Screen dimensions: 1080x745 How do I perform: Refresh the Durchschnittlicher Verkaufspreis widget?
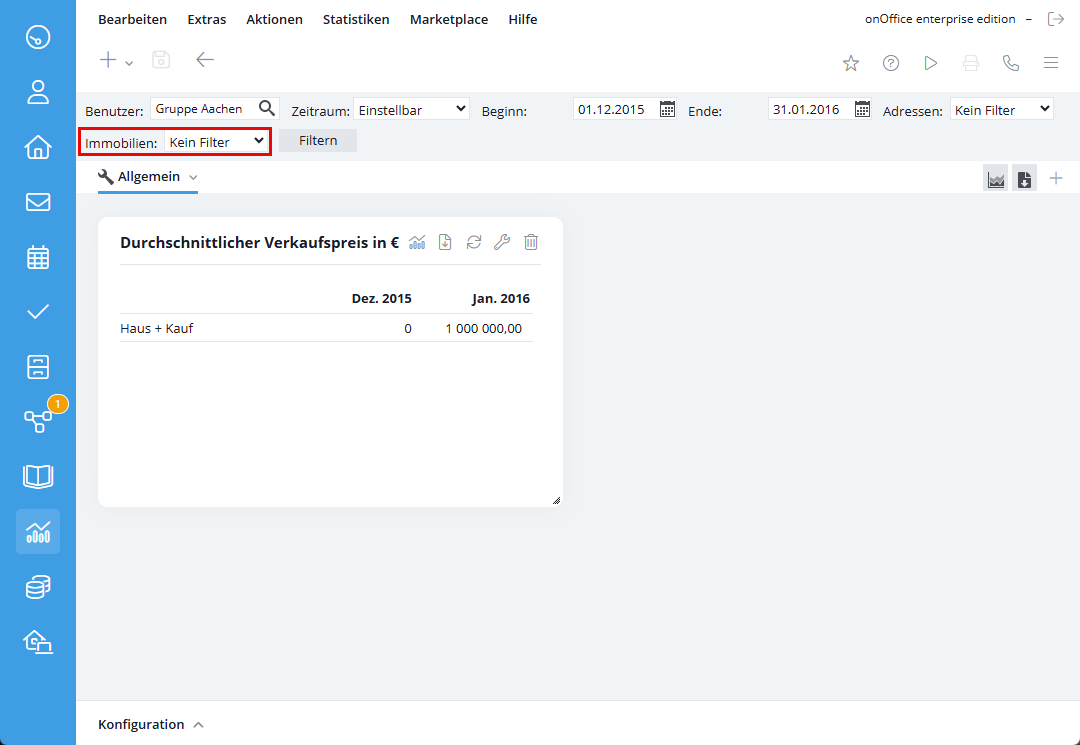pyautogui.click(x=474, y=242)
